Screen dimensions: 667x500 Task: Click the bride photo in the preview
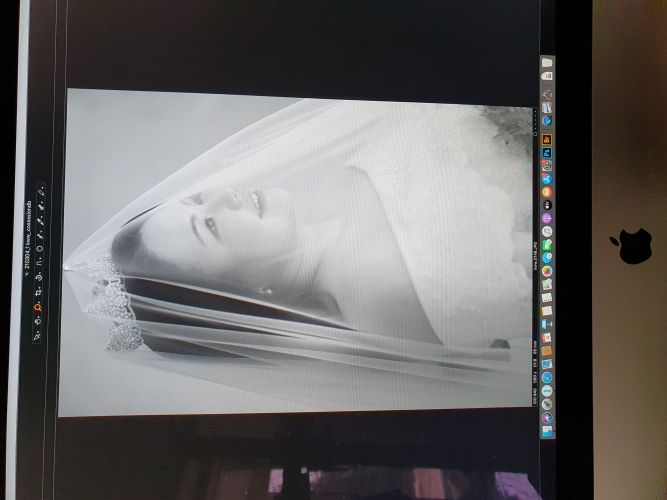coord(300,250)
